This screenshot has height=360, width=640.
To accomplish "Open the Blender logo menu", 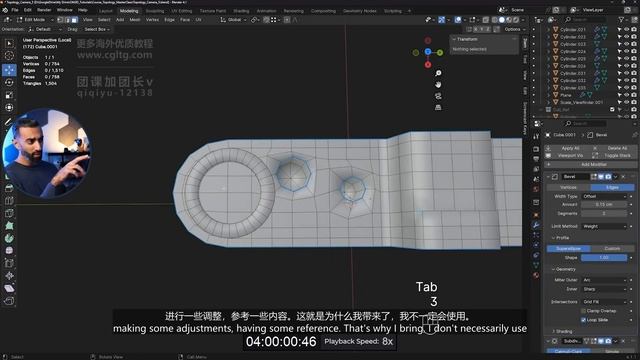I will 5,10.
